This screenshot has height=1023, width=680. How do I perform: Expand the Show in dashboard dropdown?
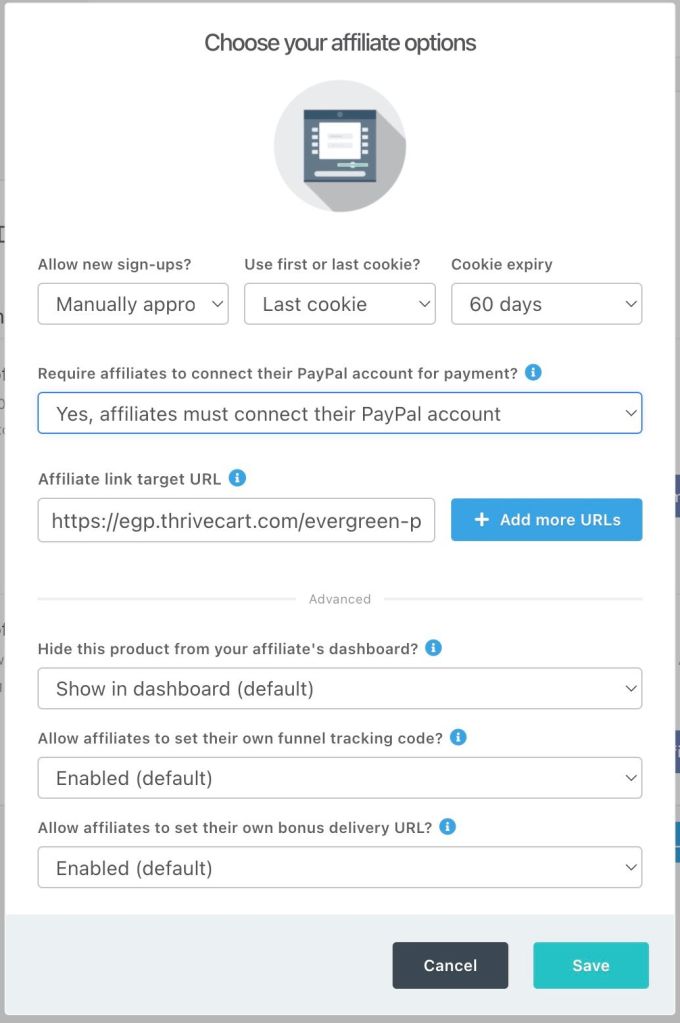coord(340,688)
